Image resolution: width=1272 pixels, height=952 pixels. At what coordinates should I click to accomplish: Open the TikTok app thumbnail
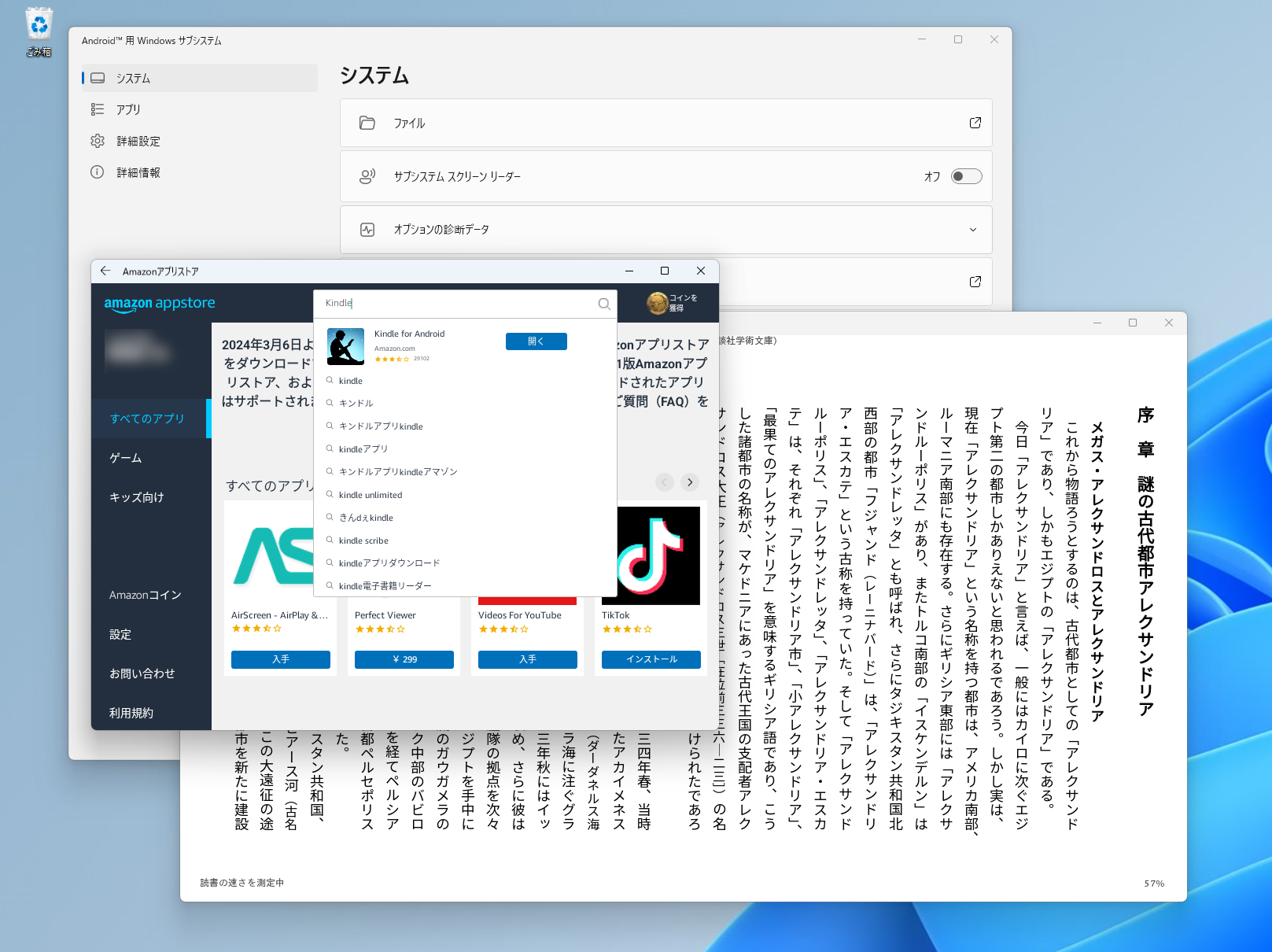click(651, 555)
